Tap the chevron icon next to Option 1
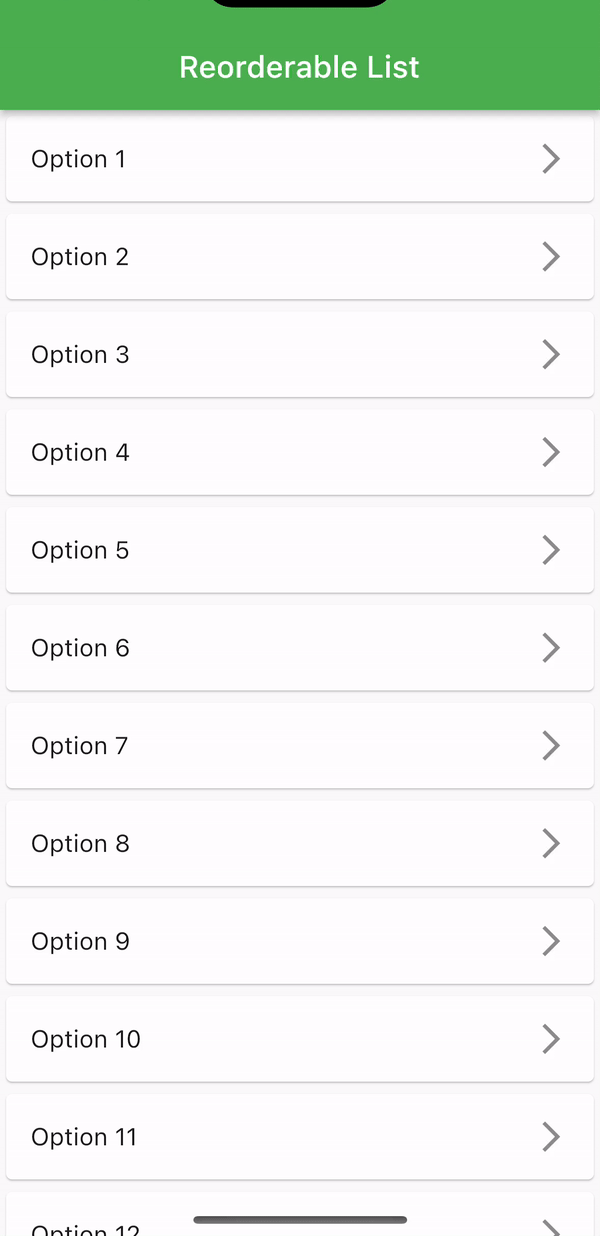 [551, 158]
